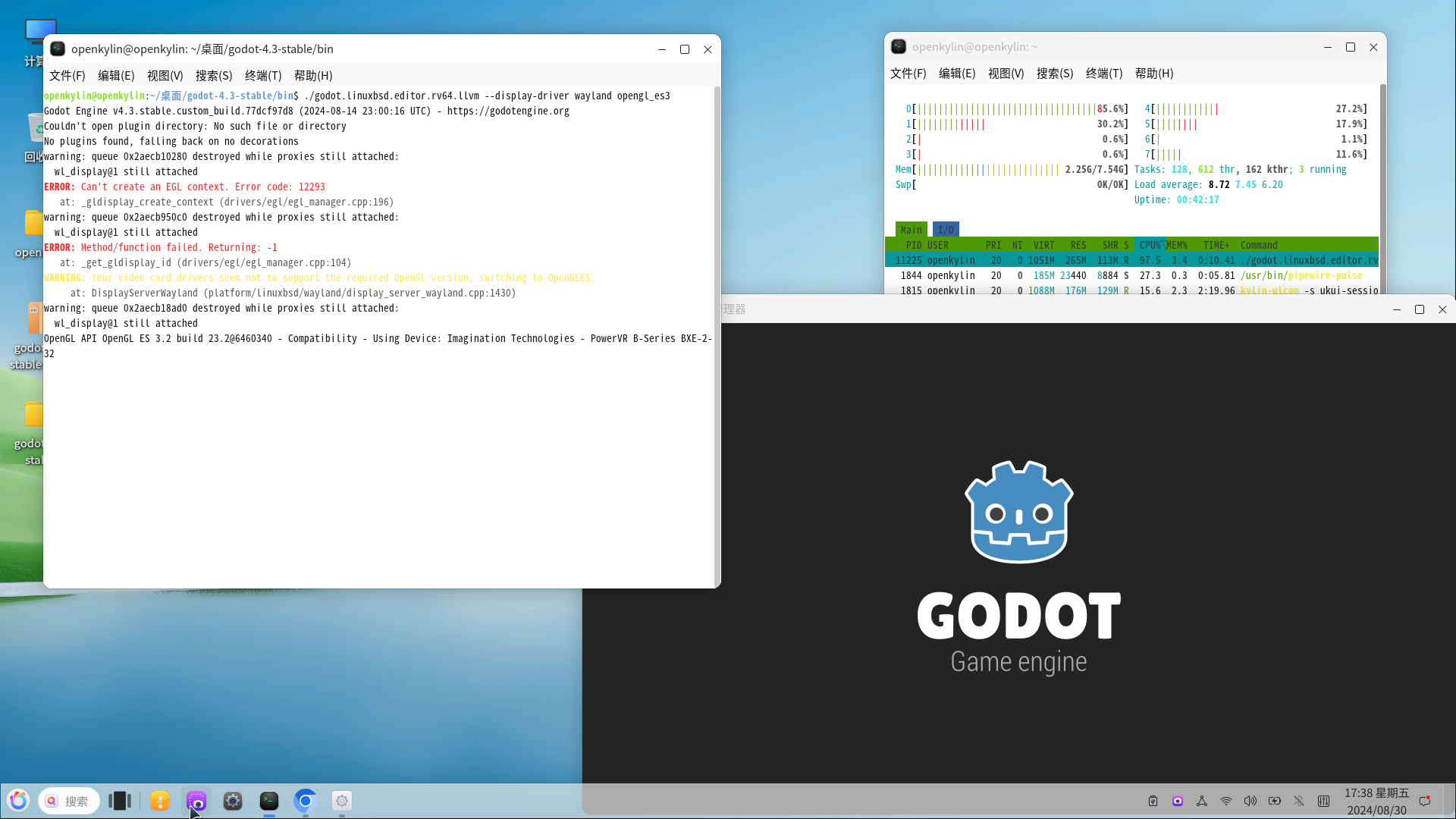
Task: Open the clock showing 17:38
Action: coord(1376,801)
